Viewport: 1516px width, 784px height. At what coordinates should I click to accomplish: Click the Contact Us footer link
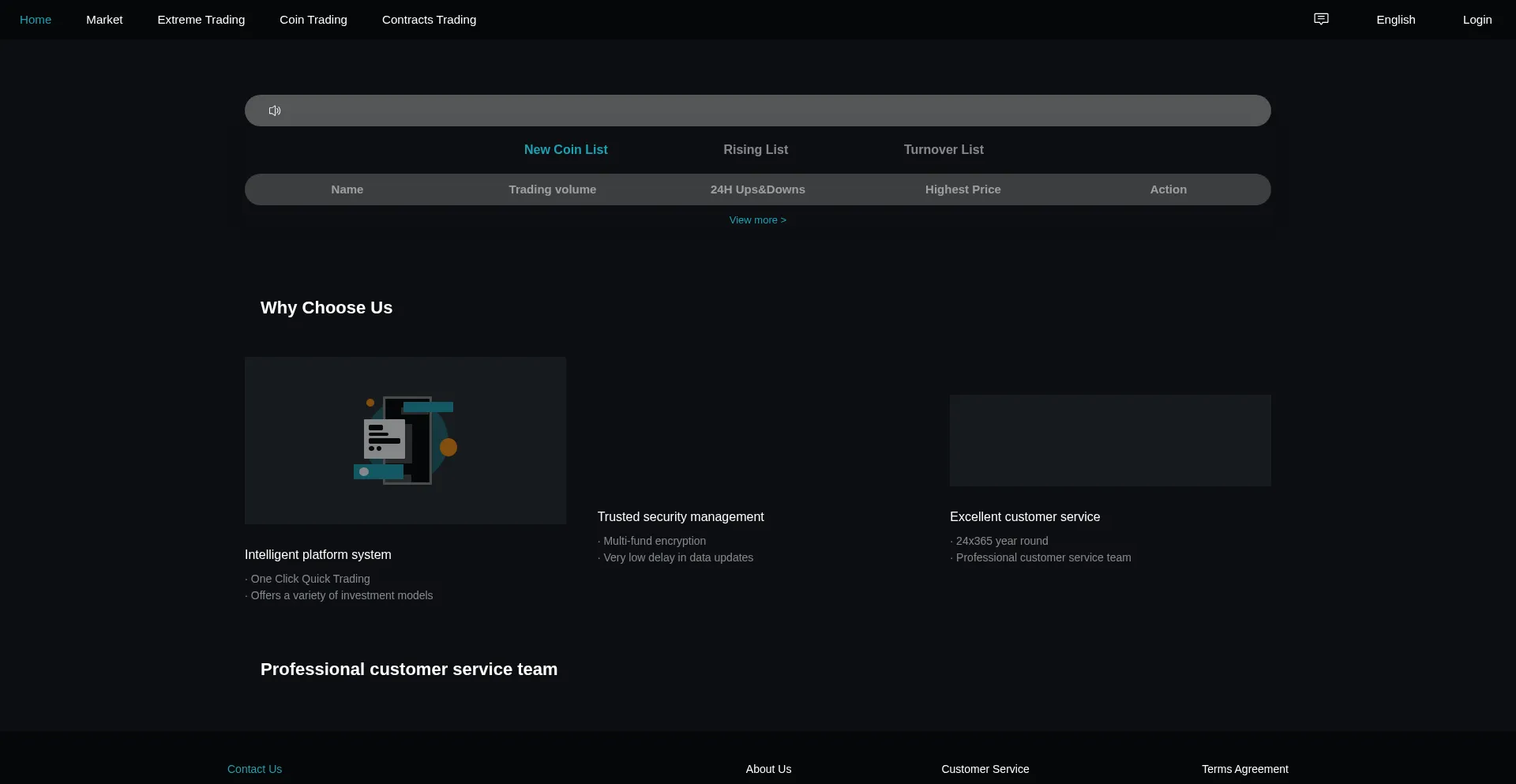coord(254,769)
